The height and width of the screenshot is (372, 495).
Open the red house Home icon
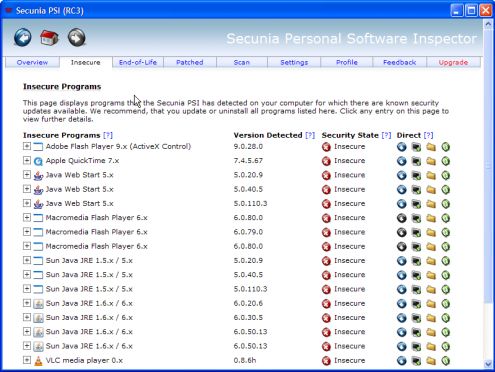coord(49,37)
